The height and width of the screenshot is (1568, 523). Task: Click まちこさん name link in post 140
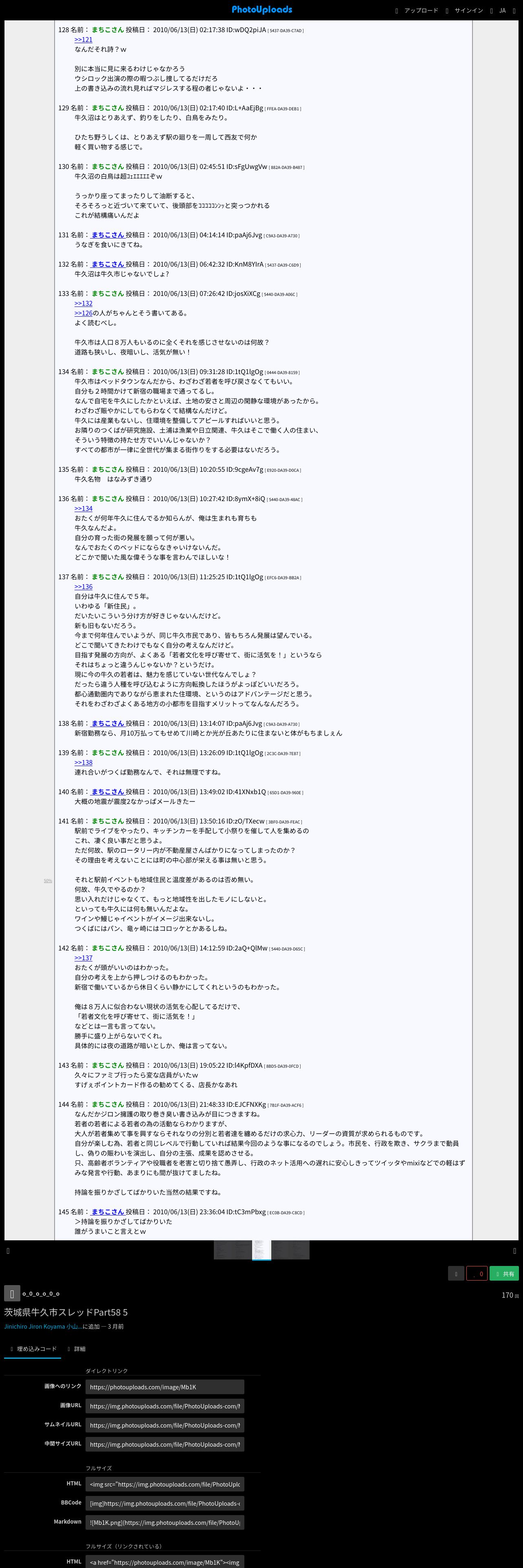(108, 792)
